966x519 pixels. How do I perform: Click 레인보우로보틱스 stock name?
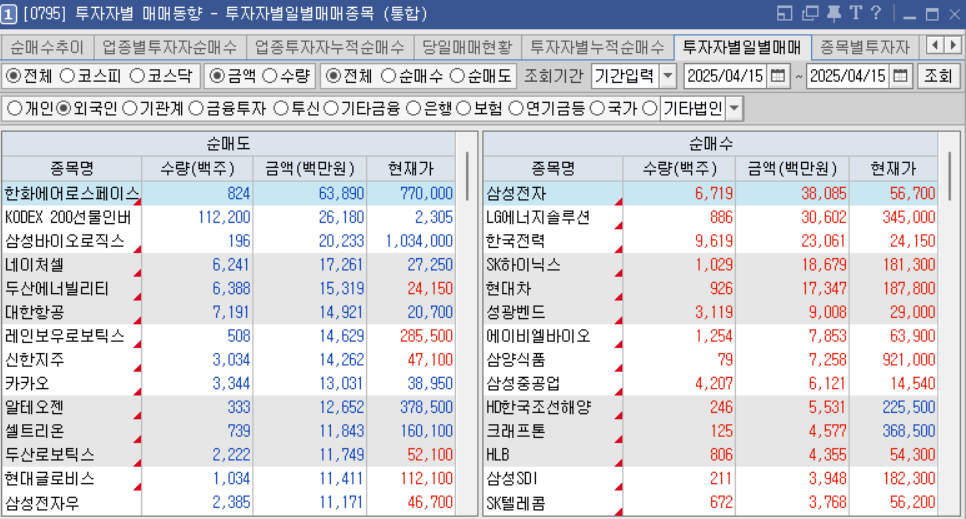click(65, 336)
